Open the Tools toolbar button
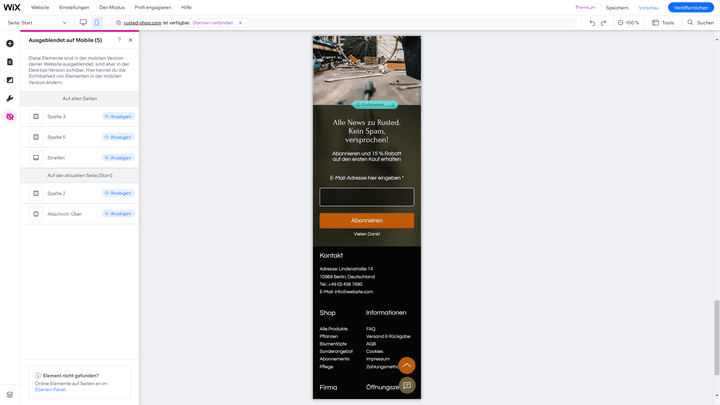 [663, 22]
